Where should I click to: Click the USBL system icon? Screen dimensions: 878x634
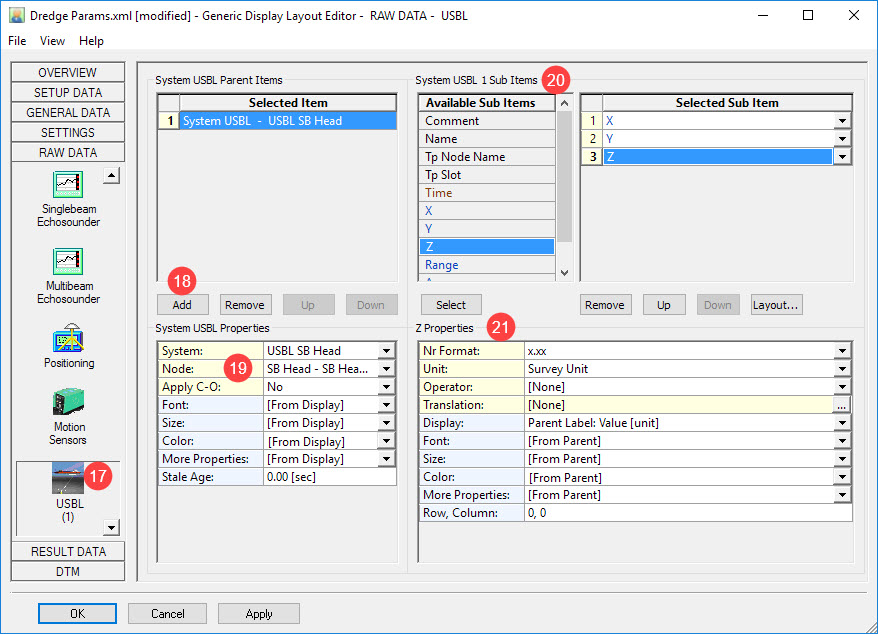pos(68,480)
